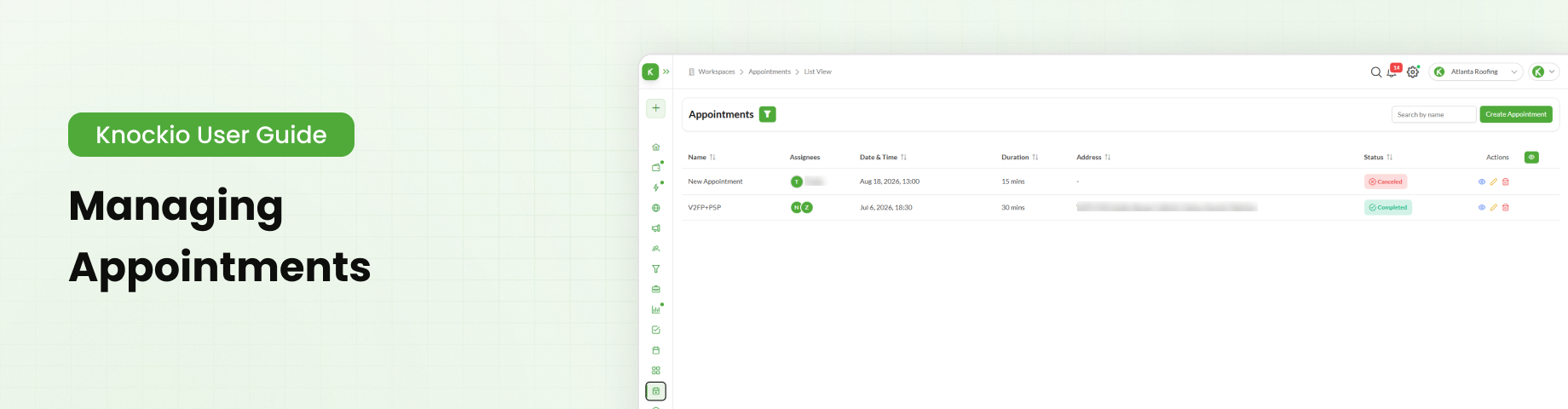Click the Create Appointment button

pos(1516,114)
